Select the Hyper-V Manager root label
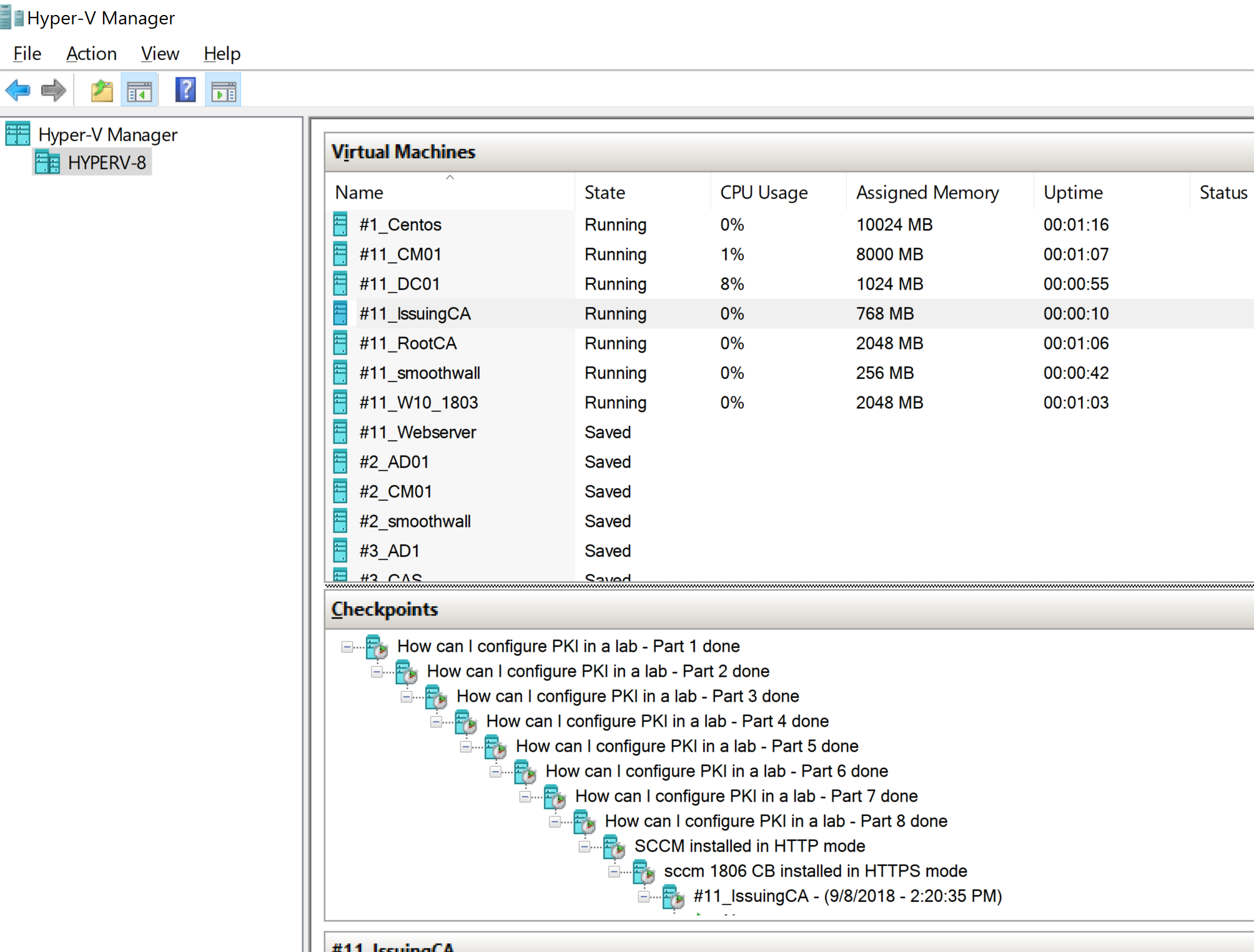Image resolution: width=1254 pixels, height=952 pixels. pyautogui.click(x=107, y=134)
